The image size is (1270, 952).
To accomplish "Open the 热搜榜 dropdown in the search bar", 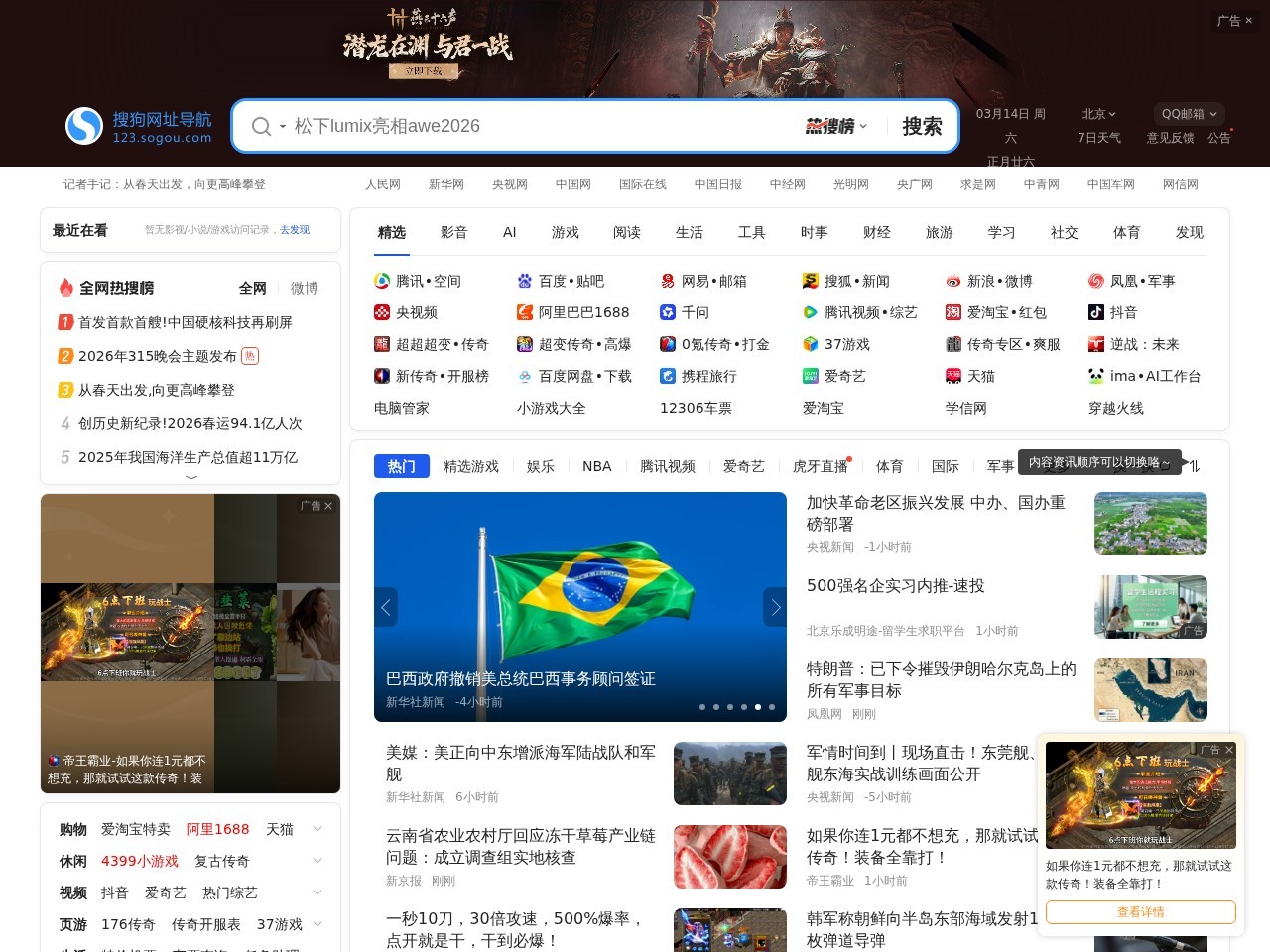I will point(832,126).
